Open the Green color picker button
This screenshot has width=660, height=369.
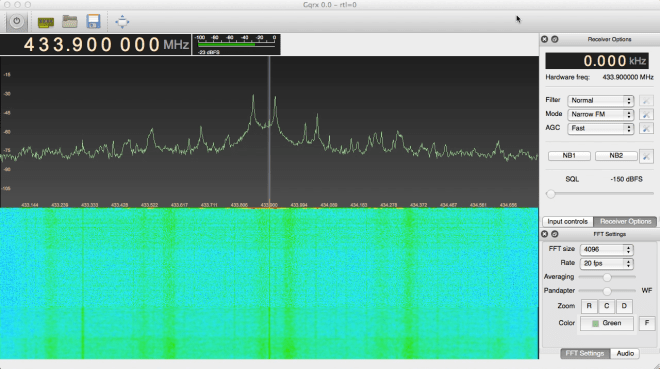607,323
